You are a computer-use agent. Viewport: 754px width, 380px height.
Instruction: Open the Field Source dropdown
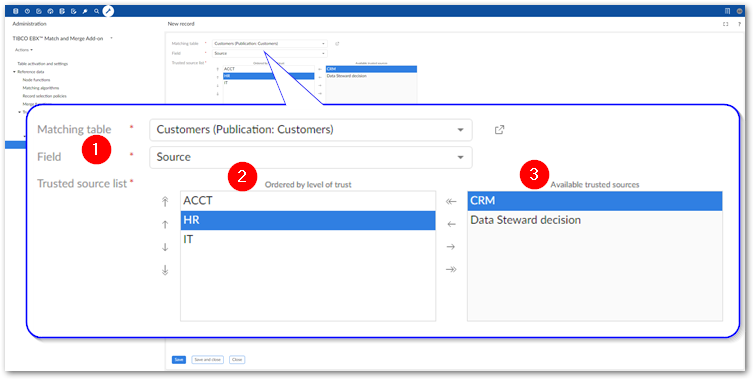[x=311, y=157]
